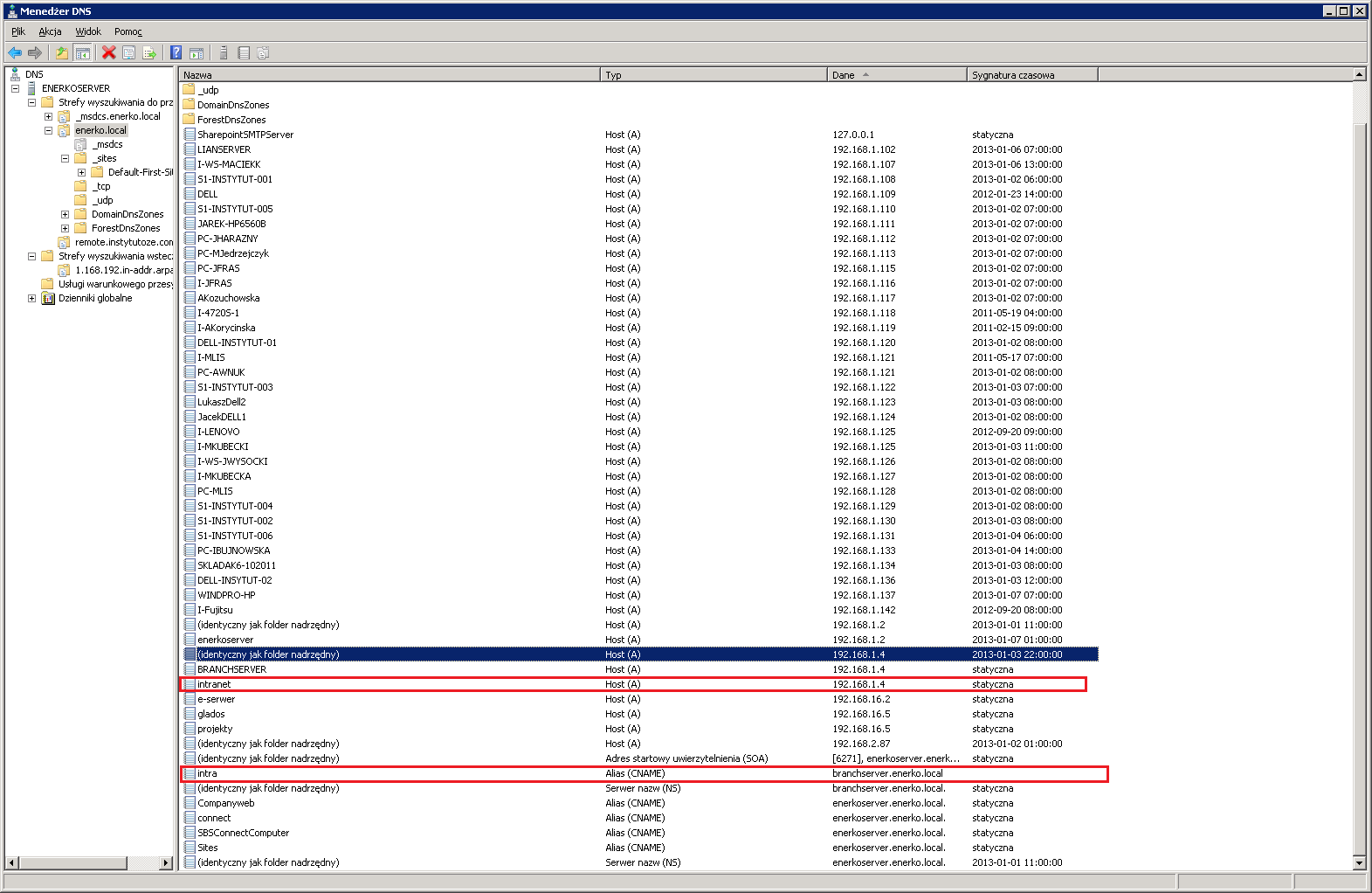The height and width of the screenshot is (893, 1372).
Task: Go up one level with folder-arrow icon
Action: pos(62,53)
